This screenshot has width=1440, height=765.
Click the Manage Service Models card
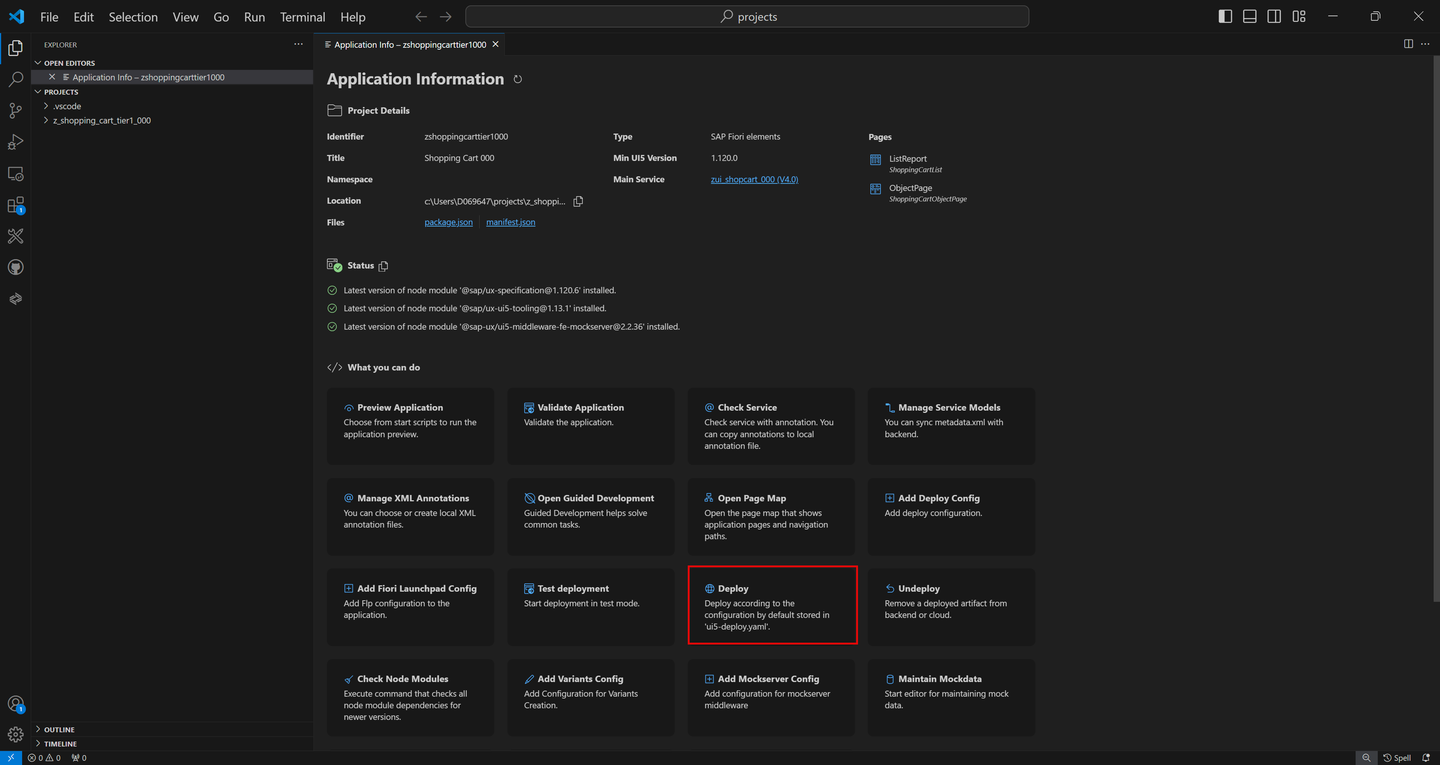pyautogui.click(x=952, y=426)
